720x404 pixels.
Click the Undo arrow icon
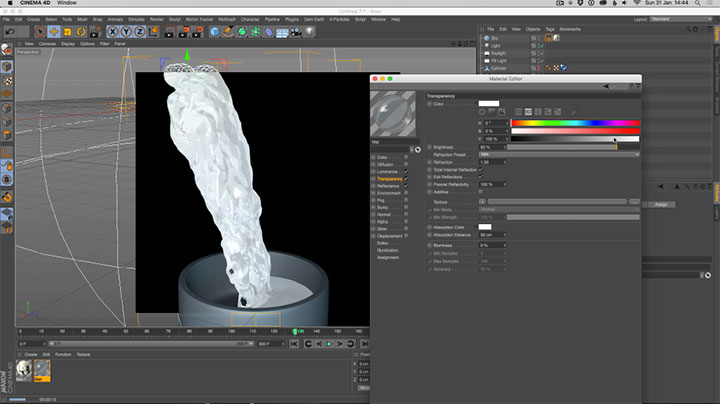(x=10, y=32)
